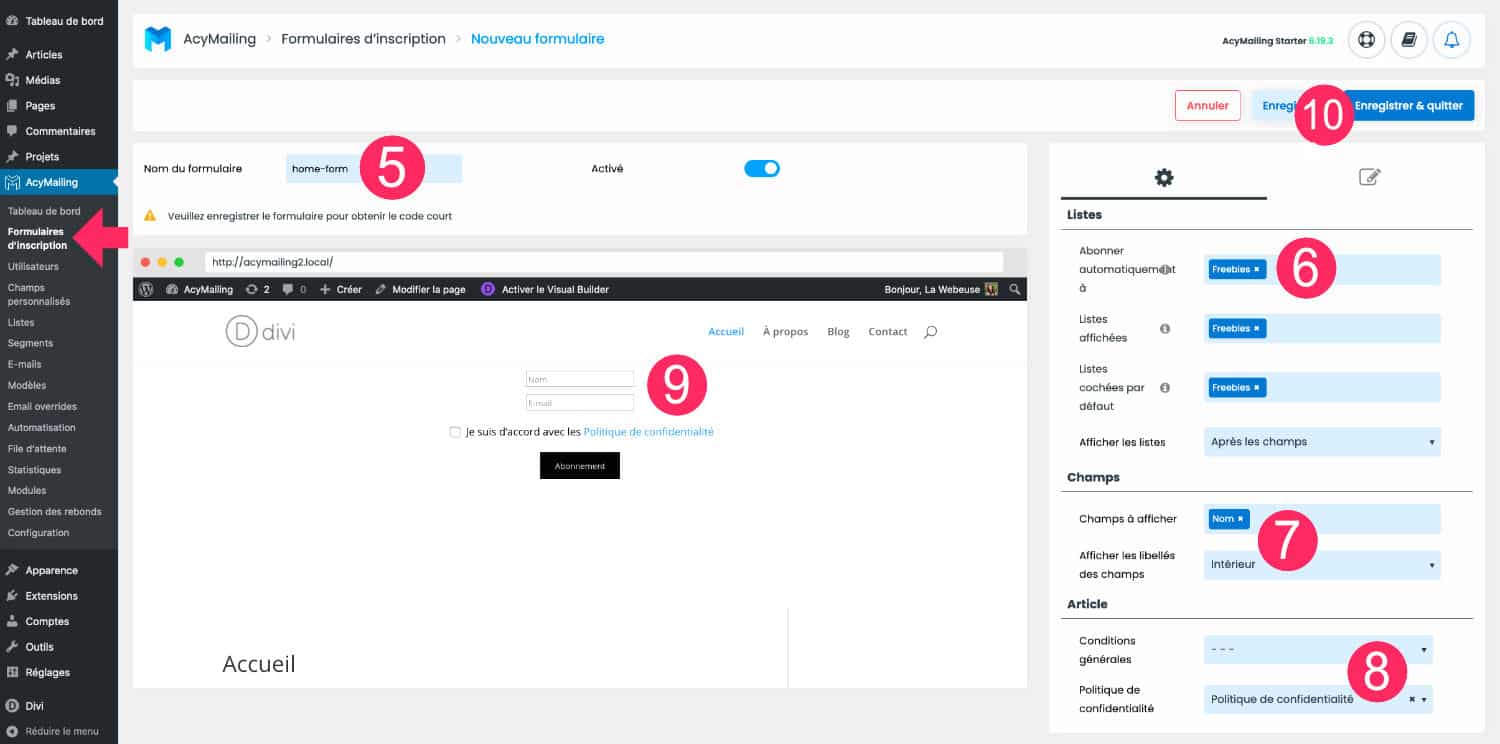Click the Divi logo in preview
1500x744 pixels.
[x=260, y=332]
